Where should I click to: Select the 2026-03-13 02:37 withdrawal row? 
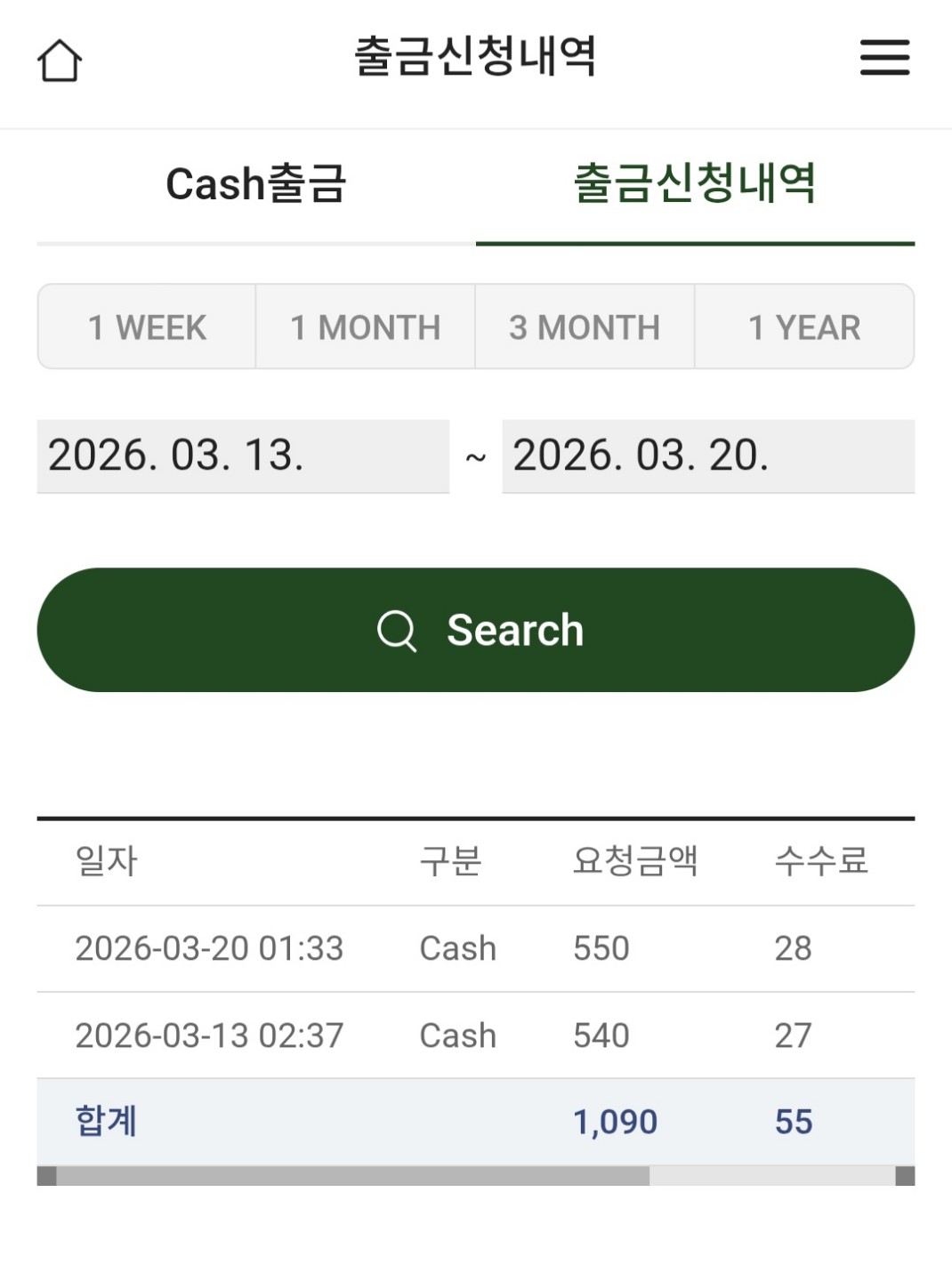475,1035
